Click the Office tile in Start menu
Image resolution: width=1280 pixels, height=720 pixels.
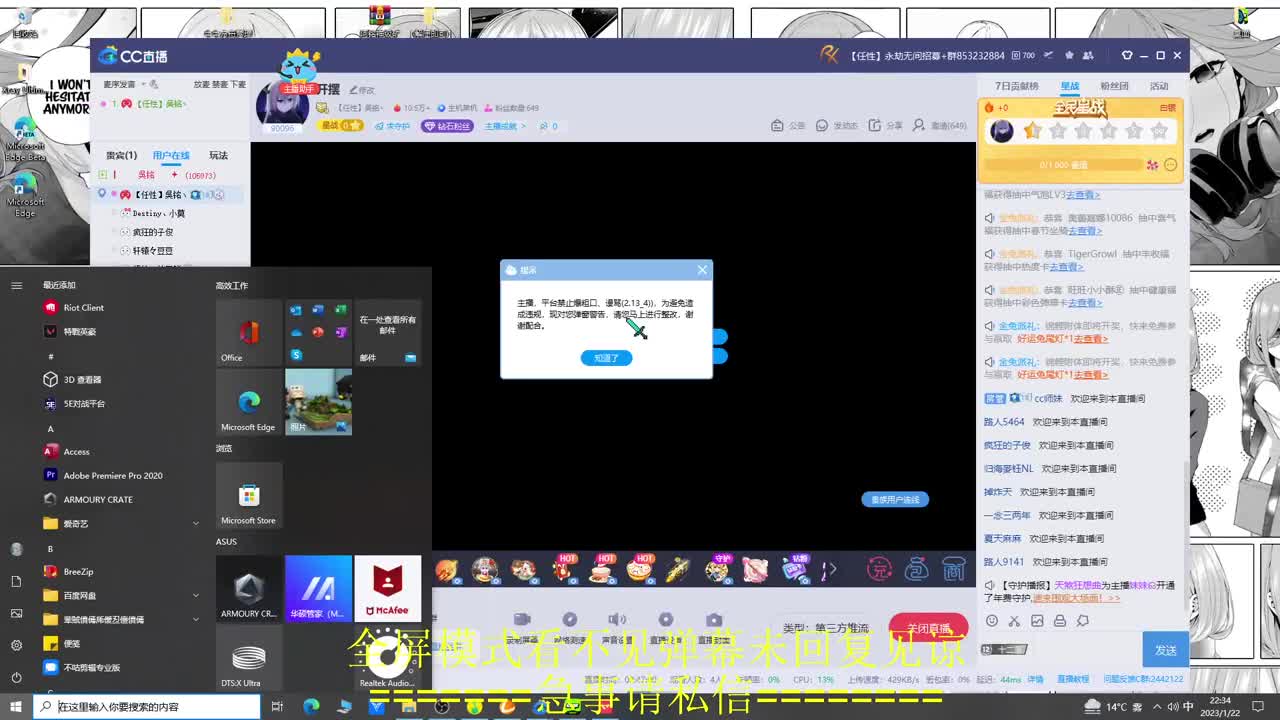[x=249, y=332]
